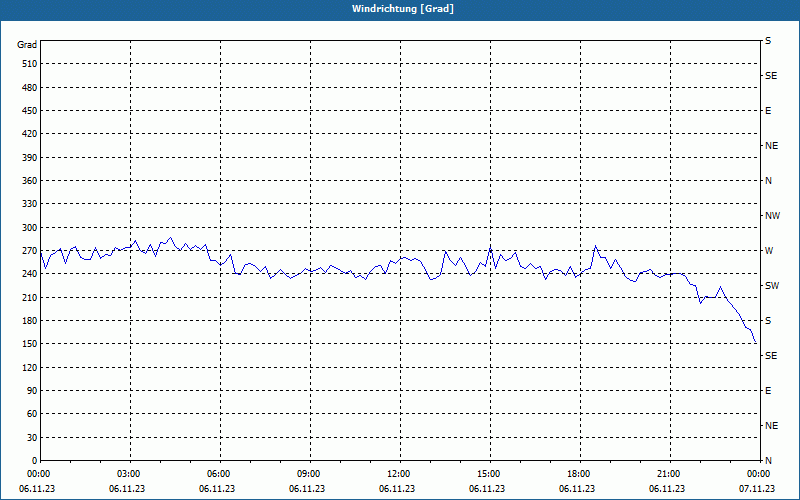Click the SW compass label on right axis
The image size is (800, 500).
[x=772, y=286]
